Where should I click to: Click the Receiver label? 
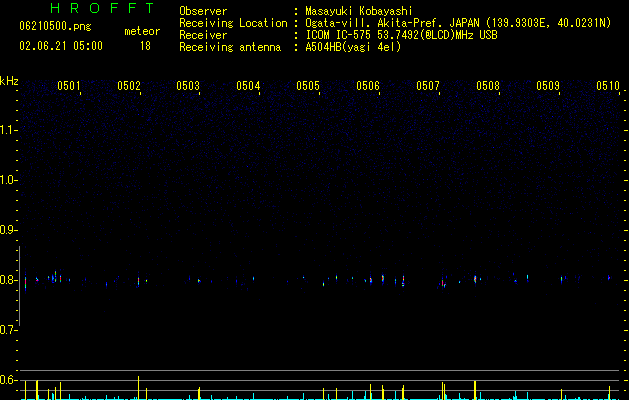point(203,35)
